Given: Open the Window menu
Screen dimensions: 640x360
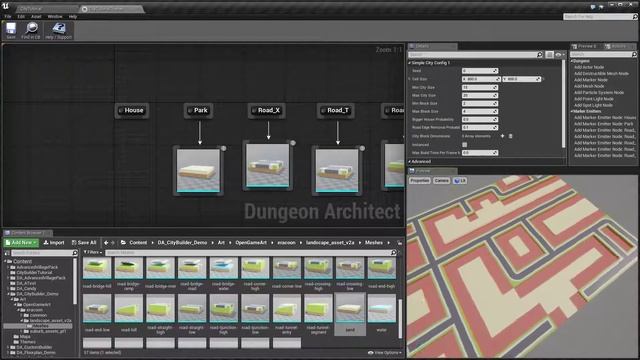Looking at the screenshot, I should (55, 17).
